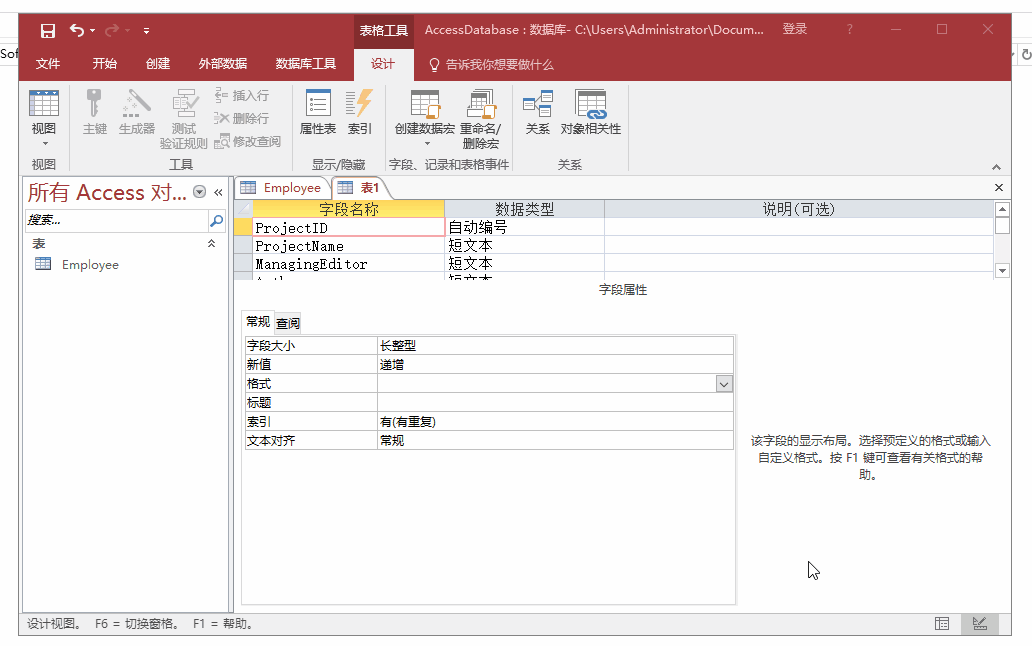Collapse the 表 group in navigation pane
Viewport: 1032px width, 646px height.
point(211,244)
